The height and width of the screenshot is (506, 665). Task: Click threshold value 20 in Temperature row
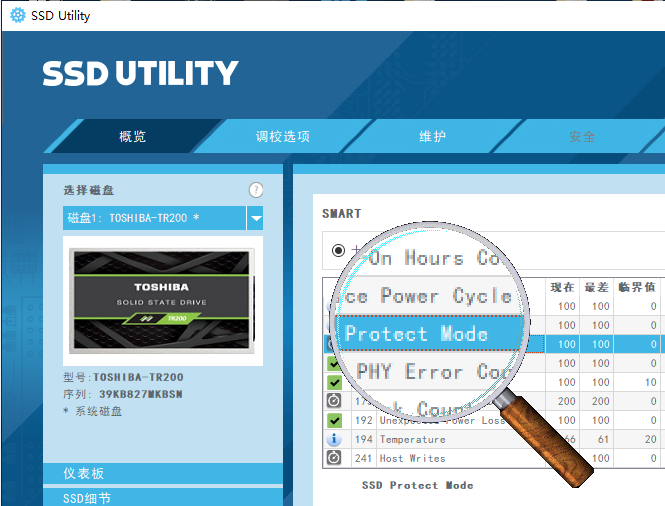(x=651, y=439)
